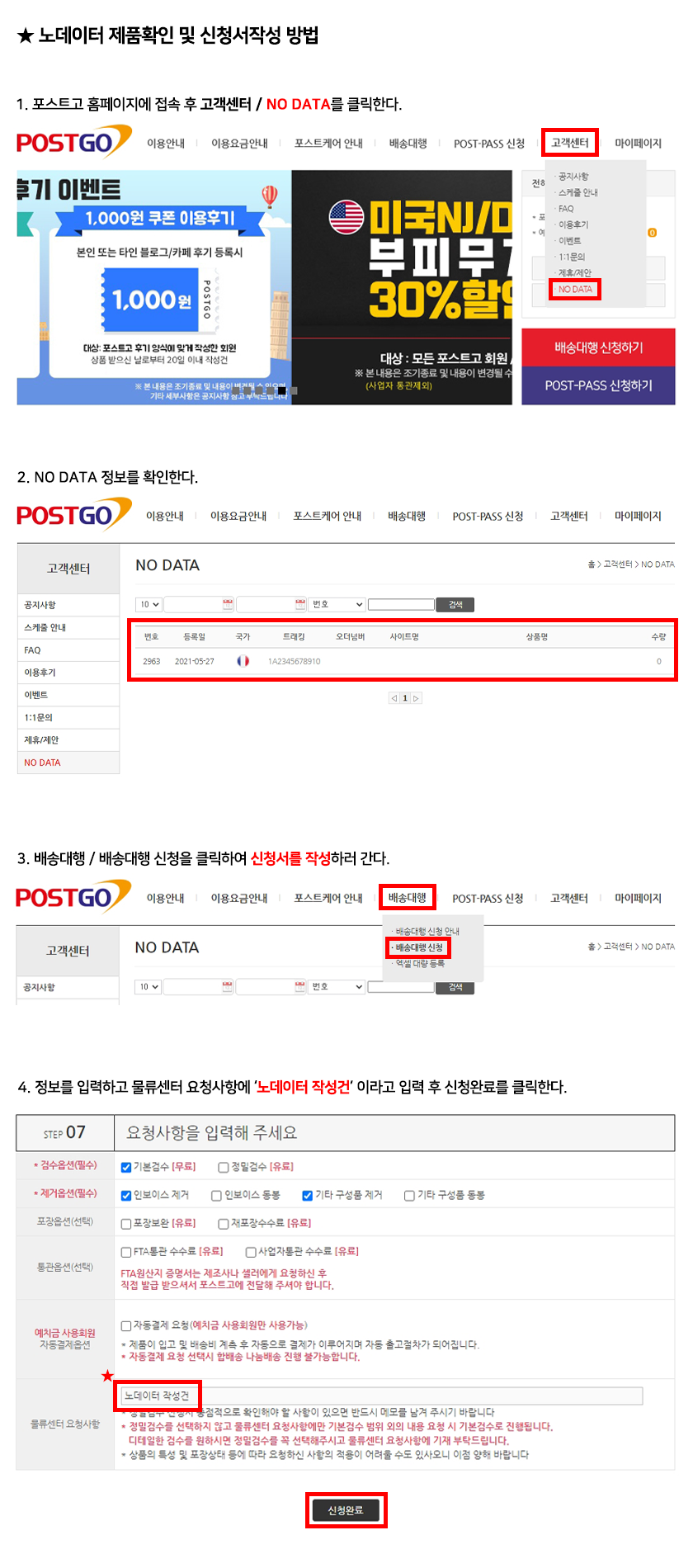The width and height of the screenshot is (693, 1568).
Task: Click the POSTGO logo in the step 1 screenshot
Action: click(x=73, y=142)
